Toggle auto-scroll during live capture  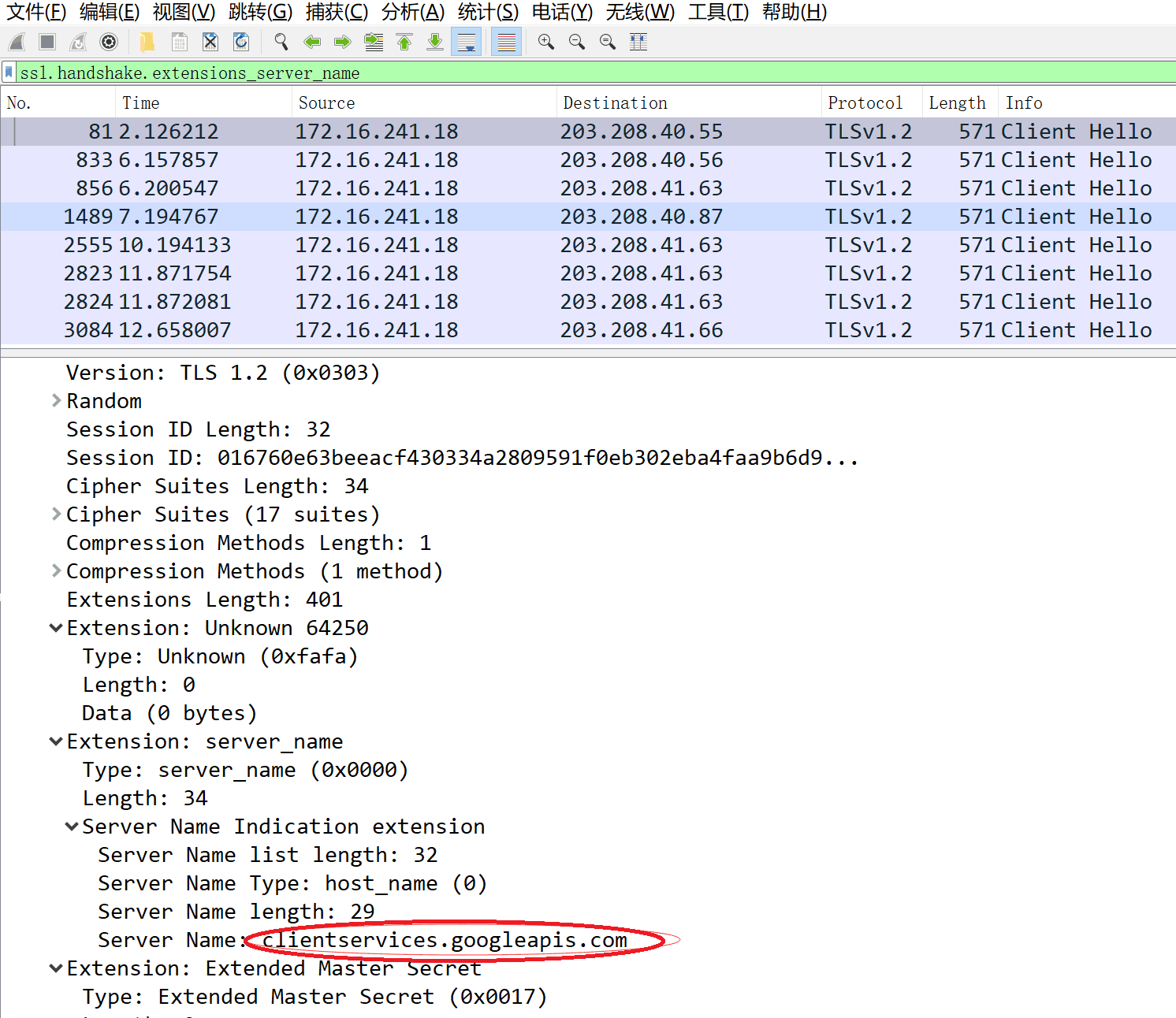click(467, 42)
